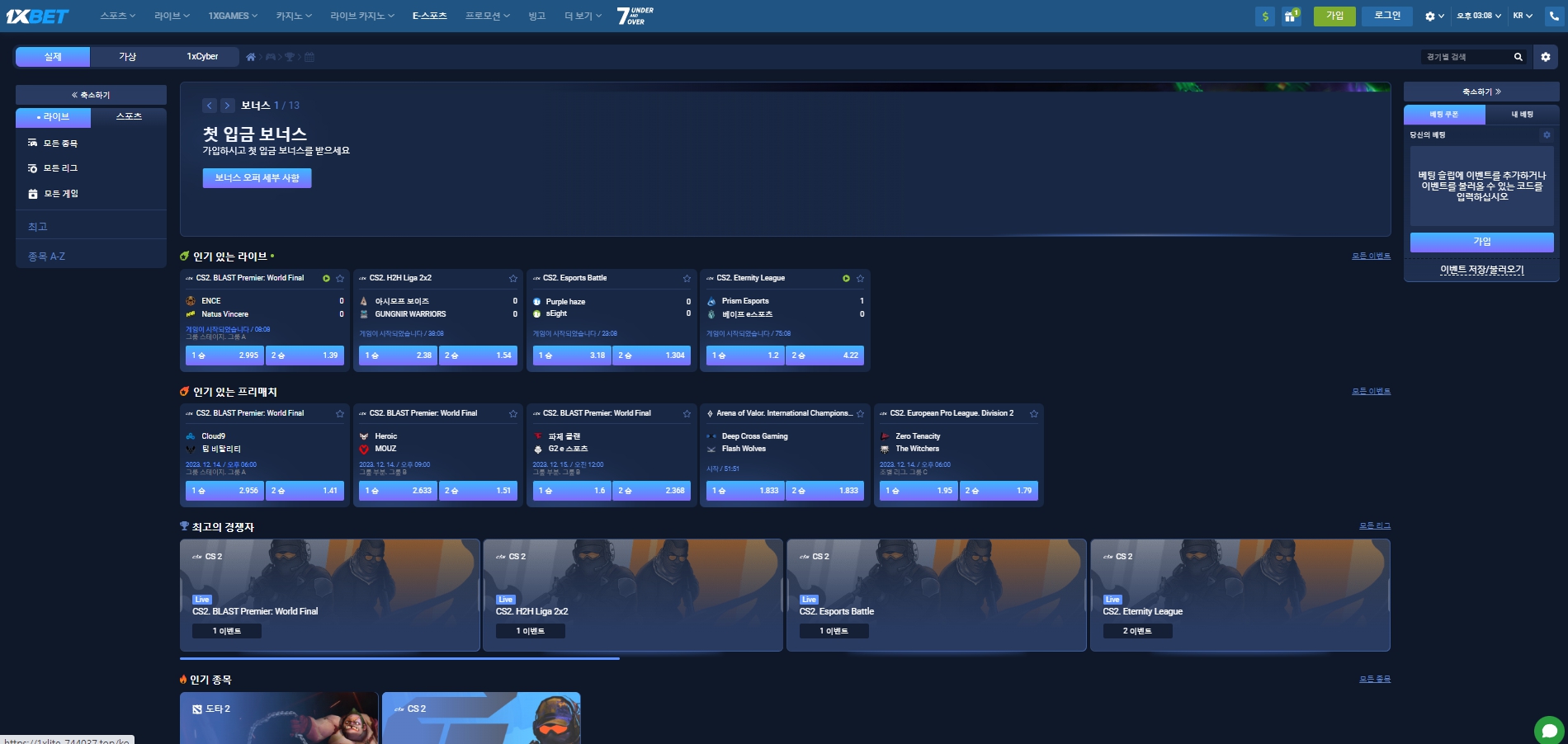Click the calendar breadcrumb icon
Viewport: 1568px width, 744px height.
pos(309,57)
